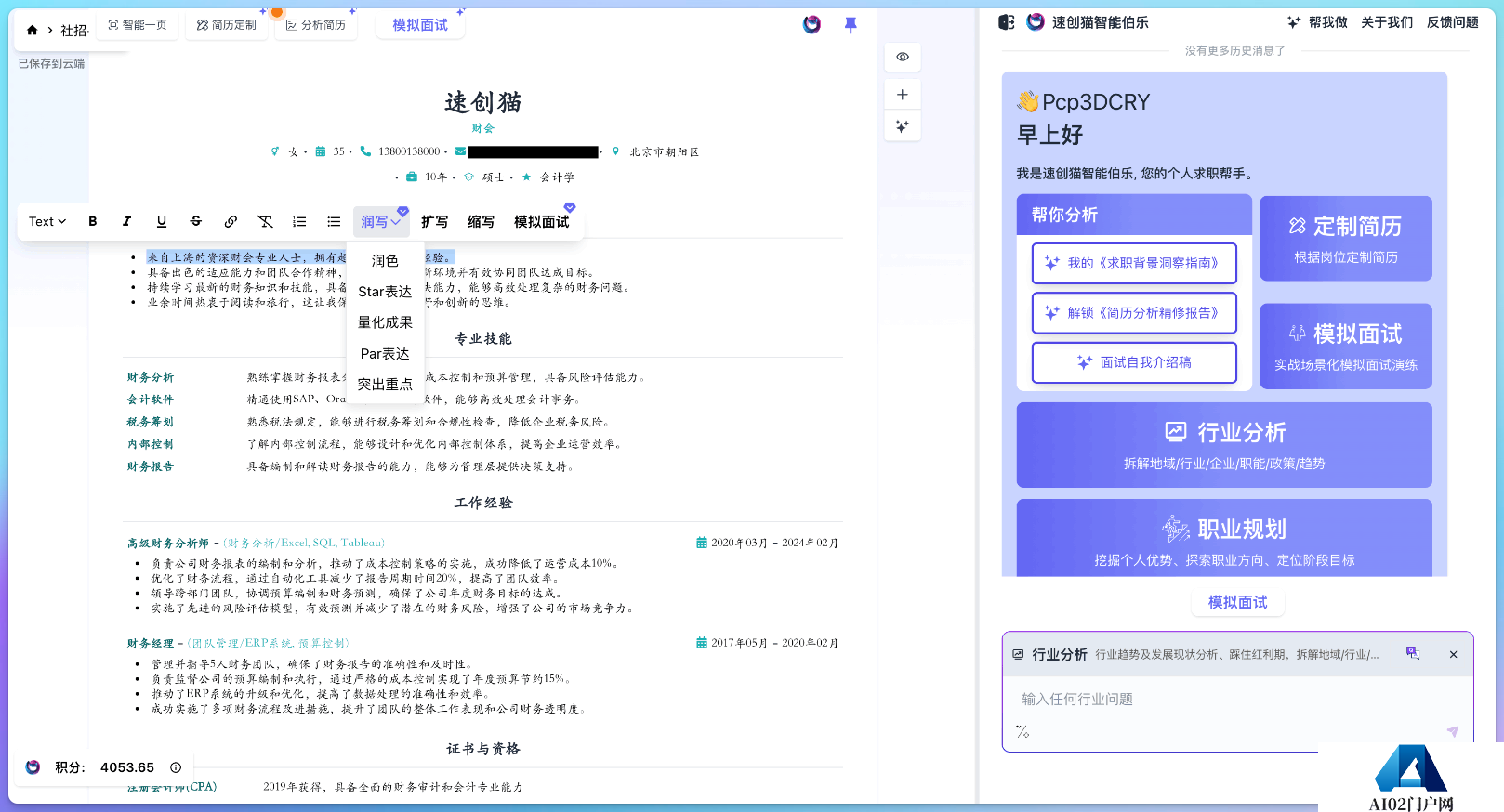Click the 高级财务分析师 job title
Image resolution: width=1504 pixels, height=812 pixels.
[168, 543]
